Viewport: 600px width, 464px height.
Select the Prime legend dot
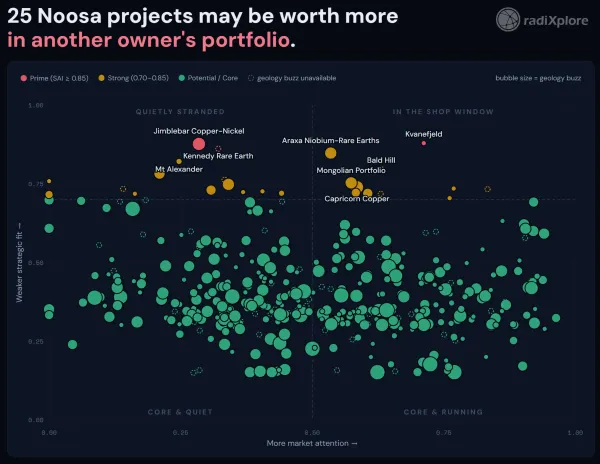click(x=24, y=78)
